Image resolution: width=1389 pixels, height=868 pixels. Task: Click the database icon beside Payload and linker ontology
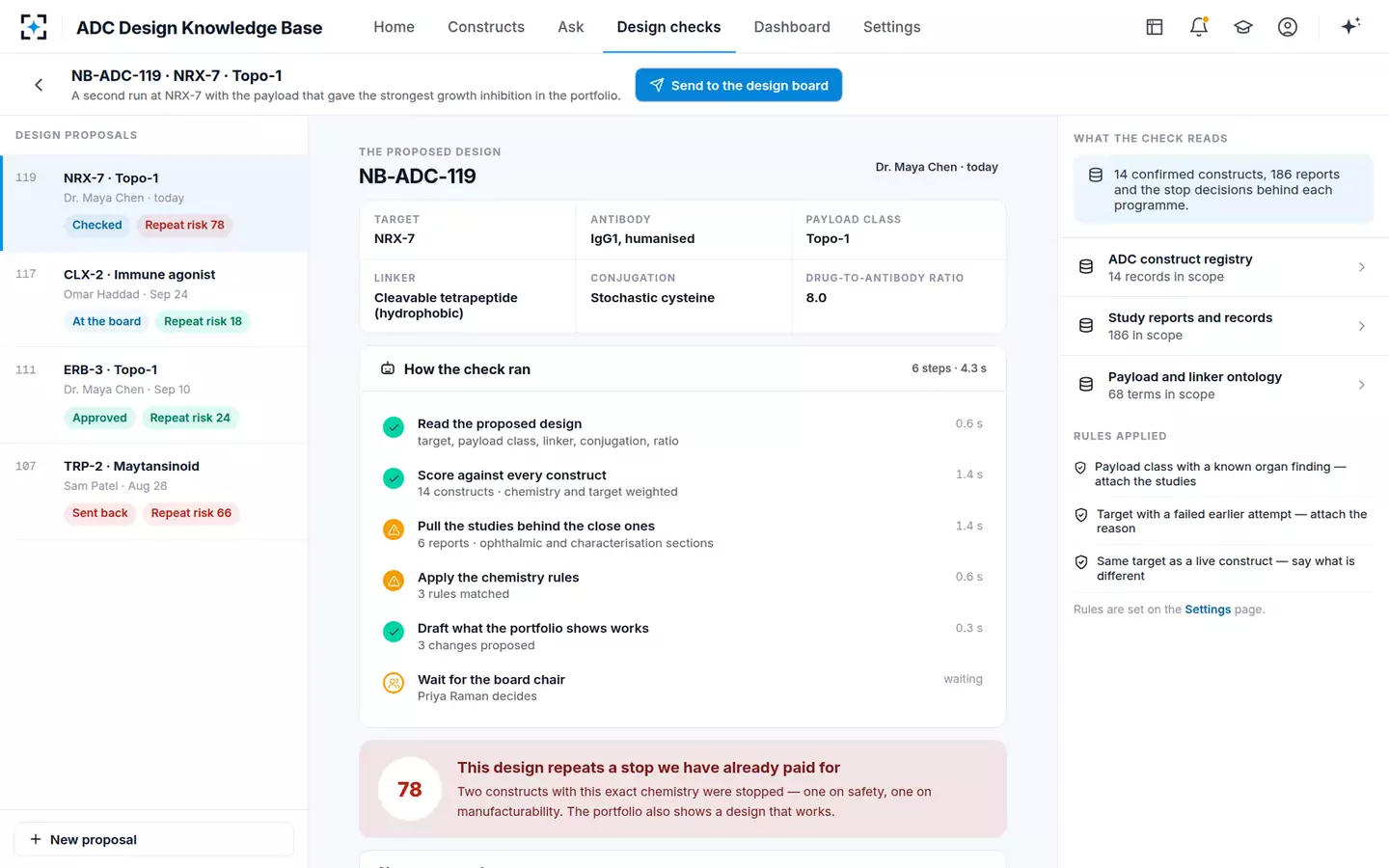1086,385
